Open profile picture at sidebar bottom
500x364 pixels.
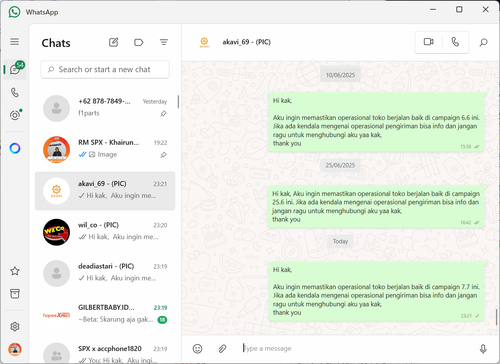tap(15, 349)
